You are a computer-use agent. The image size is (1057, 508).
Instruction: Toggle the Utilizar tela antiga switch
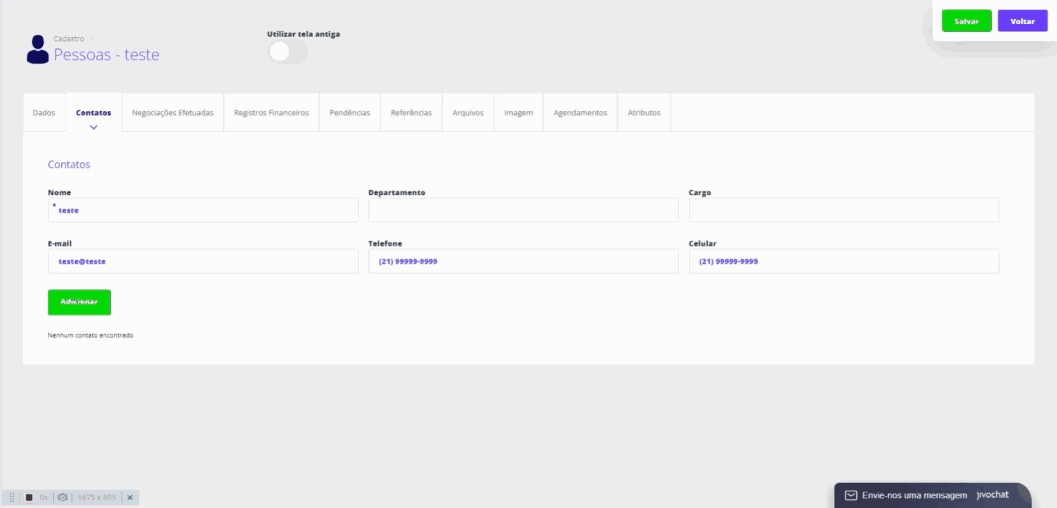click(x=288, y=52)
